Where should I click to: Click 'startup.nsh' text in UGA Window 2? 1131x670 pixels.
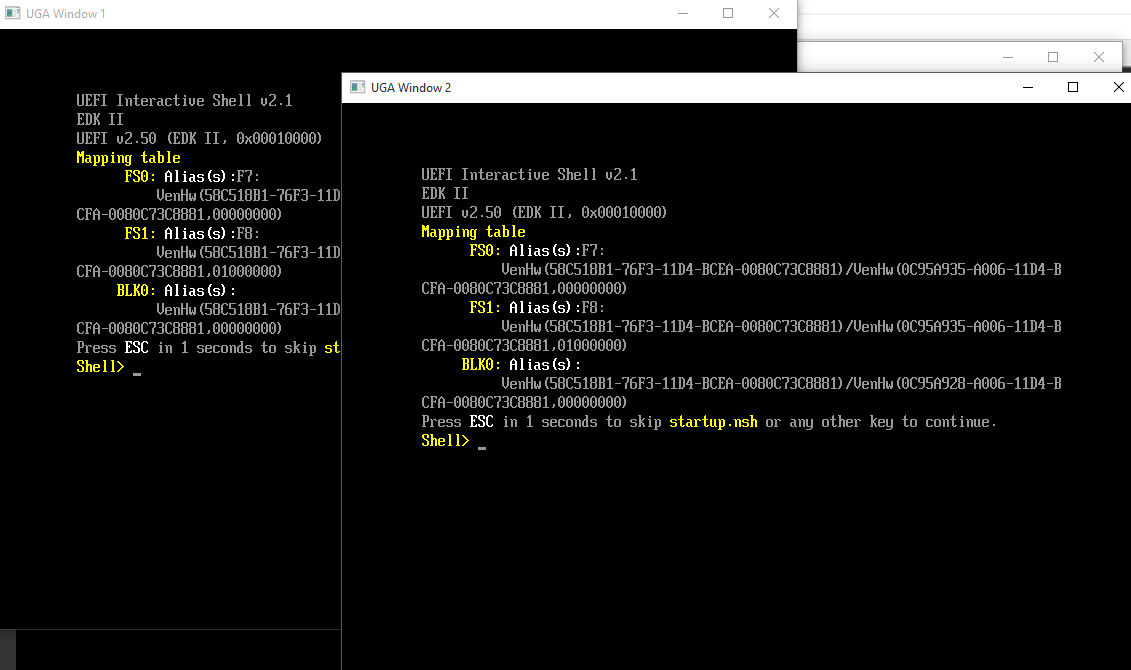(x=713, y=422)
